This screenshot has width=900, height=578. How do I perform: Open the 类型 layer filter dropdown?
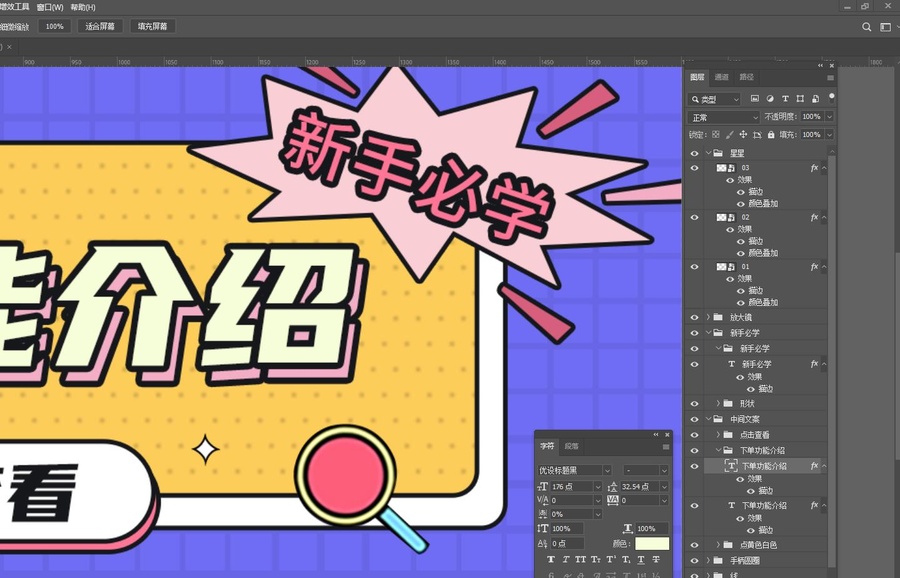[x=714, y=99]
